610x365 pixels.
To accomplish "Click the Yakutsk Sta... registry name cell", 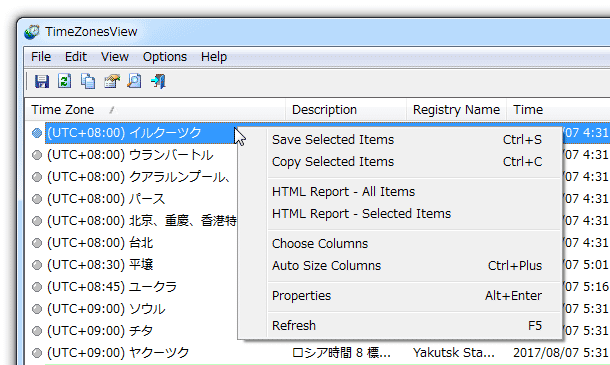I will pos(454,353).
